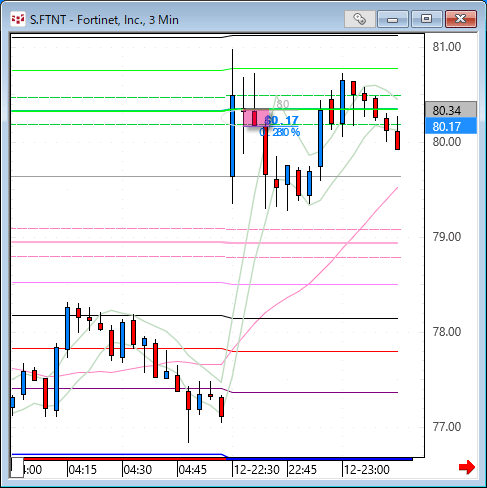
Task: Click the 04:45 time axis label
Action: click(x=192, y=470)
